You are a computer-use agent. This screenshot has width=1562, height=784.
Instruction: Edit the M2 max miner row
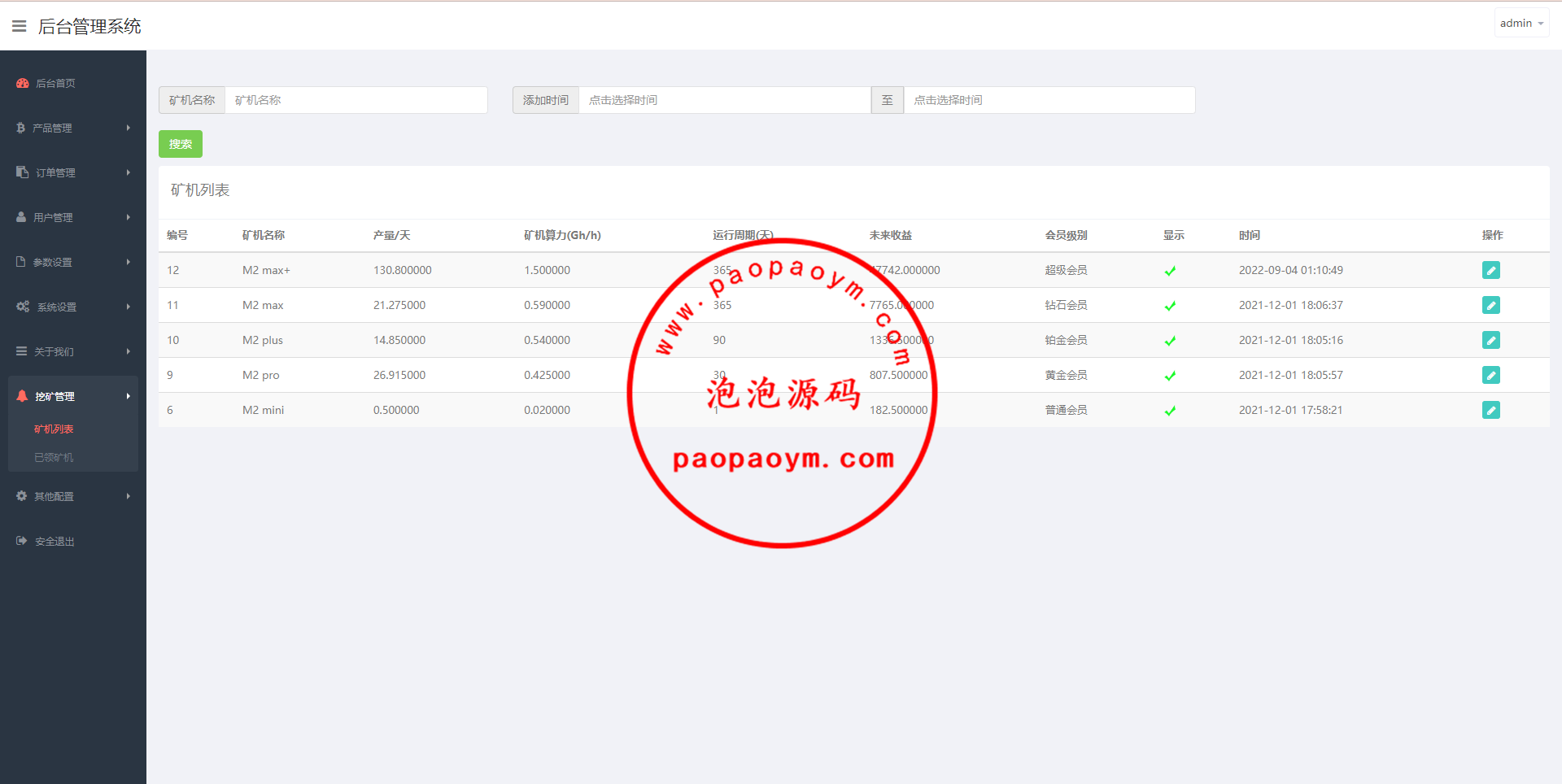click(x=1491, y=305)
